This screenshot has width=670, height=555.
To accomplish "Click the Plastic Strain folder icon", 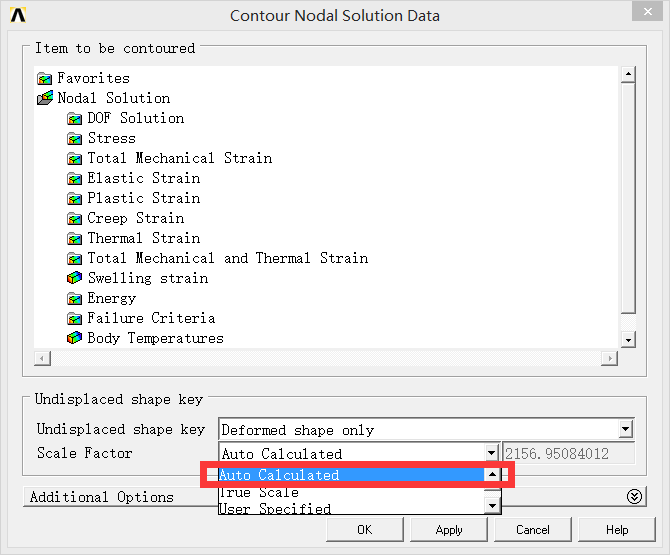I will coord(74,198).
